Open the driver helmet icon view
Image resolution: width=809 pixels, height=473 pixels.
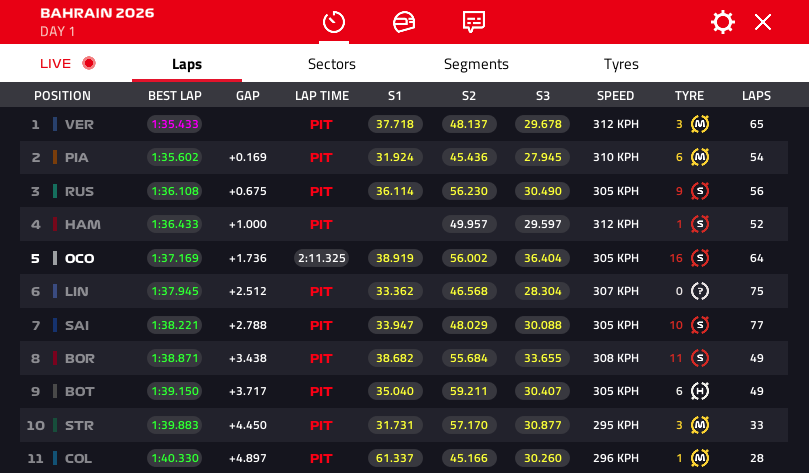coord(404,22)
